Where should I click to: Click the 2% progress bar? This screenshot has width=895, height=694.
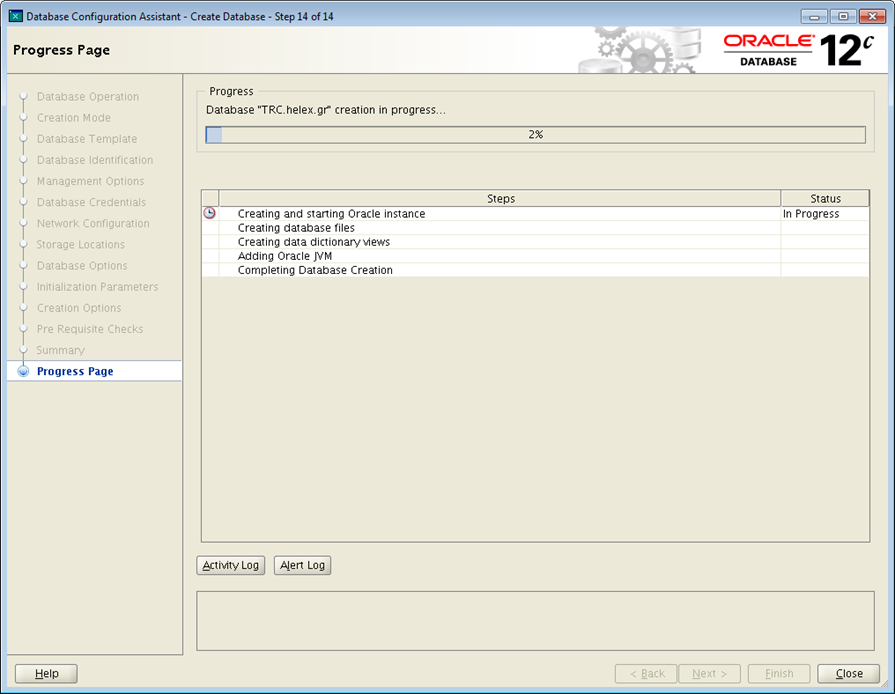[535, 135]
